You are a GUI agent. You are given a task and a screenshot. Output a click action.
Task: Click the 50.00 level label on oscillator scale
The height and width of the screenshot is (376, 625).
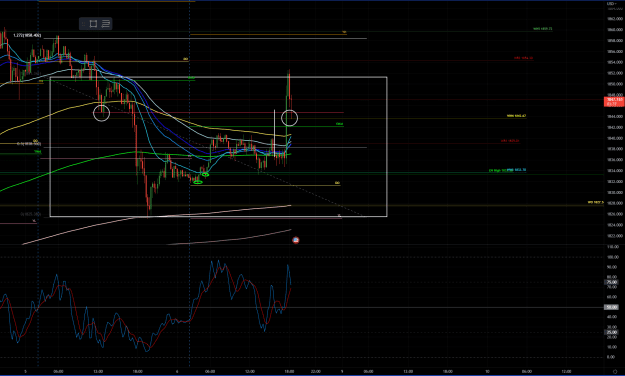612,307
